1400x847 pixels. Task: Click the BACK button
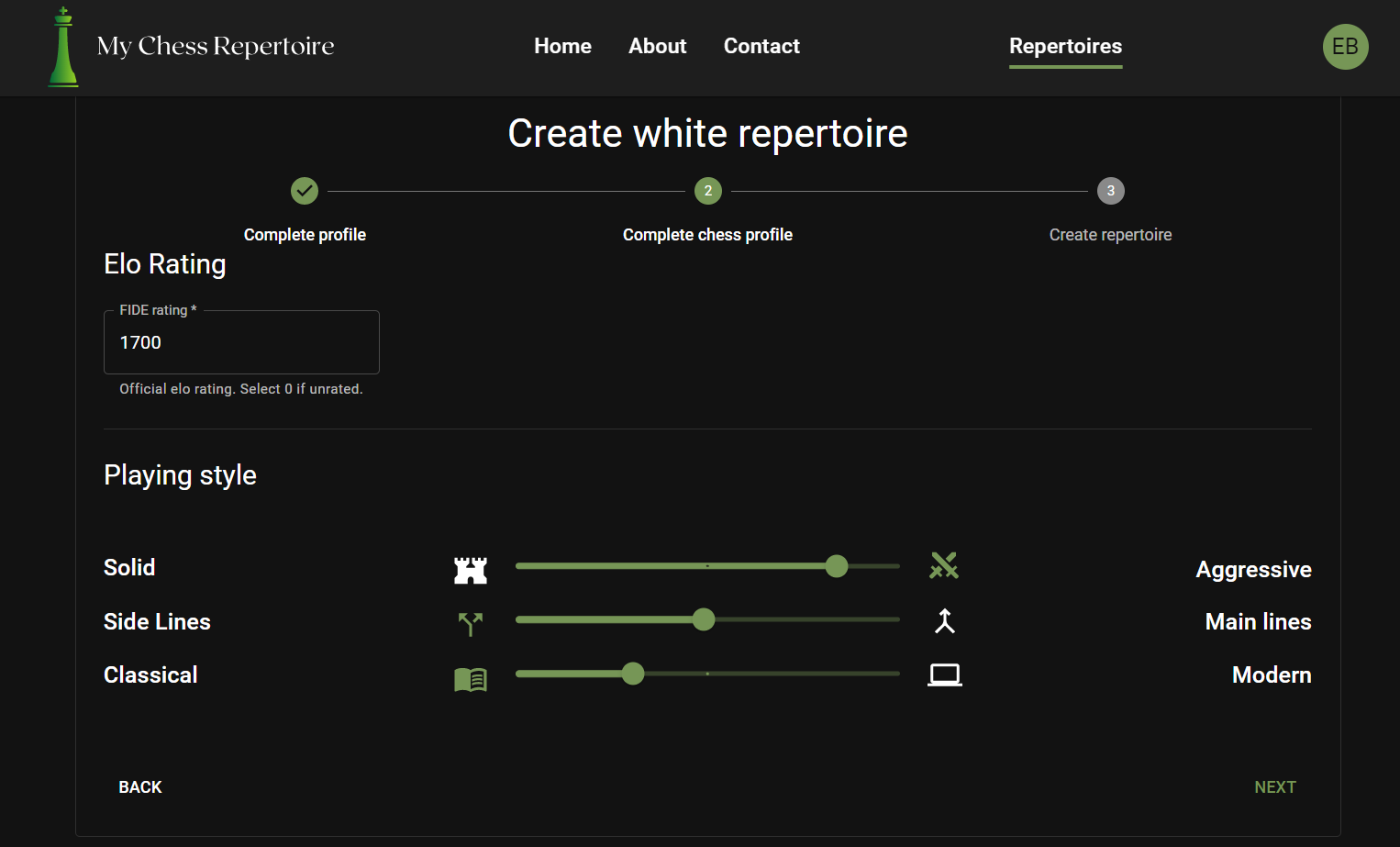click(x=139, y=786)
